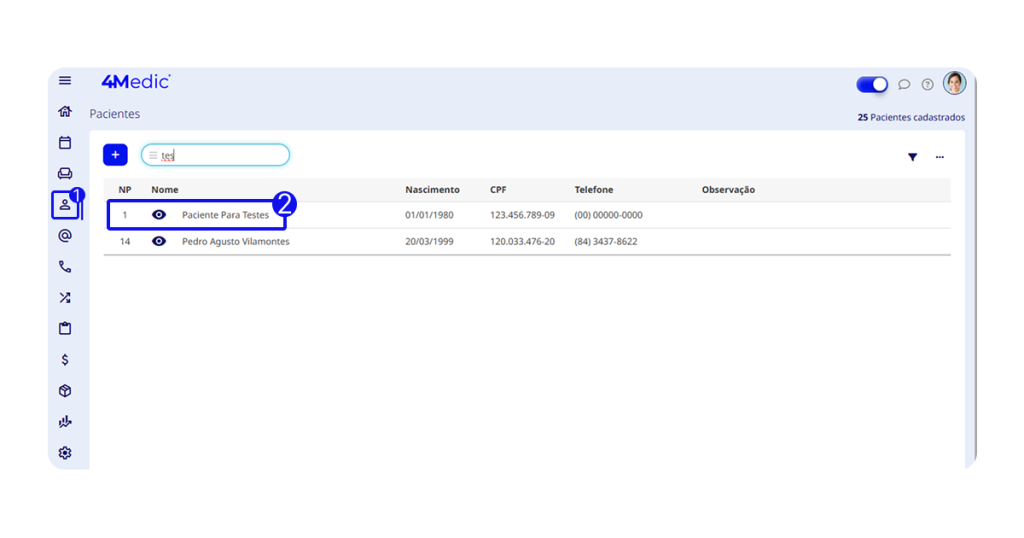Open the settings gear in sidebar

65,453
